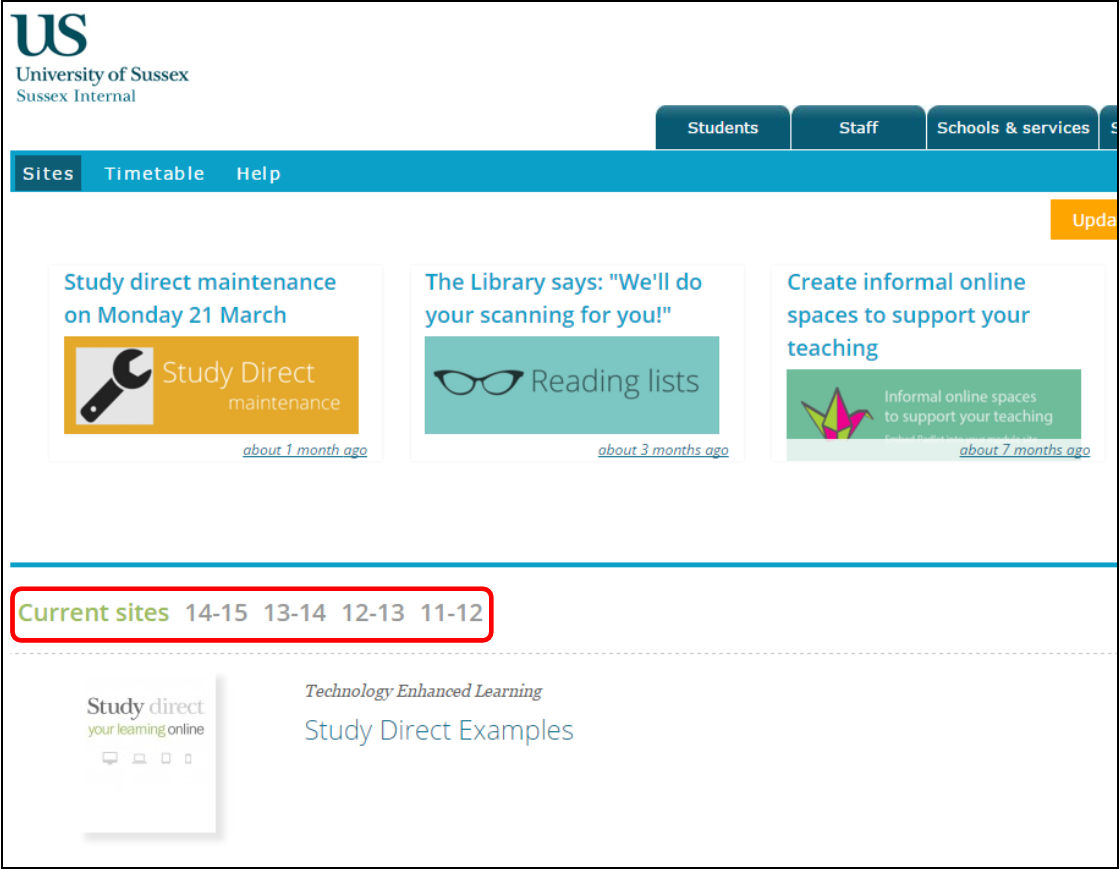Show sites from 13-14
This screenshot has width=1120, height=870.
(x=294, y=613)
